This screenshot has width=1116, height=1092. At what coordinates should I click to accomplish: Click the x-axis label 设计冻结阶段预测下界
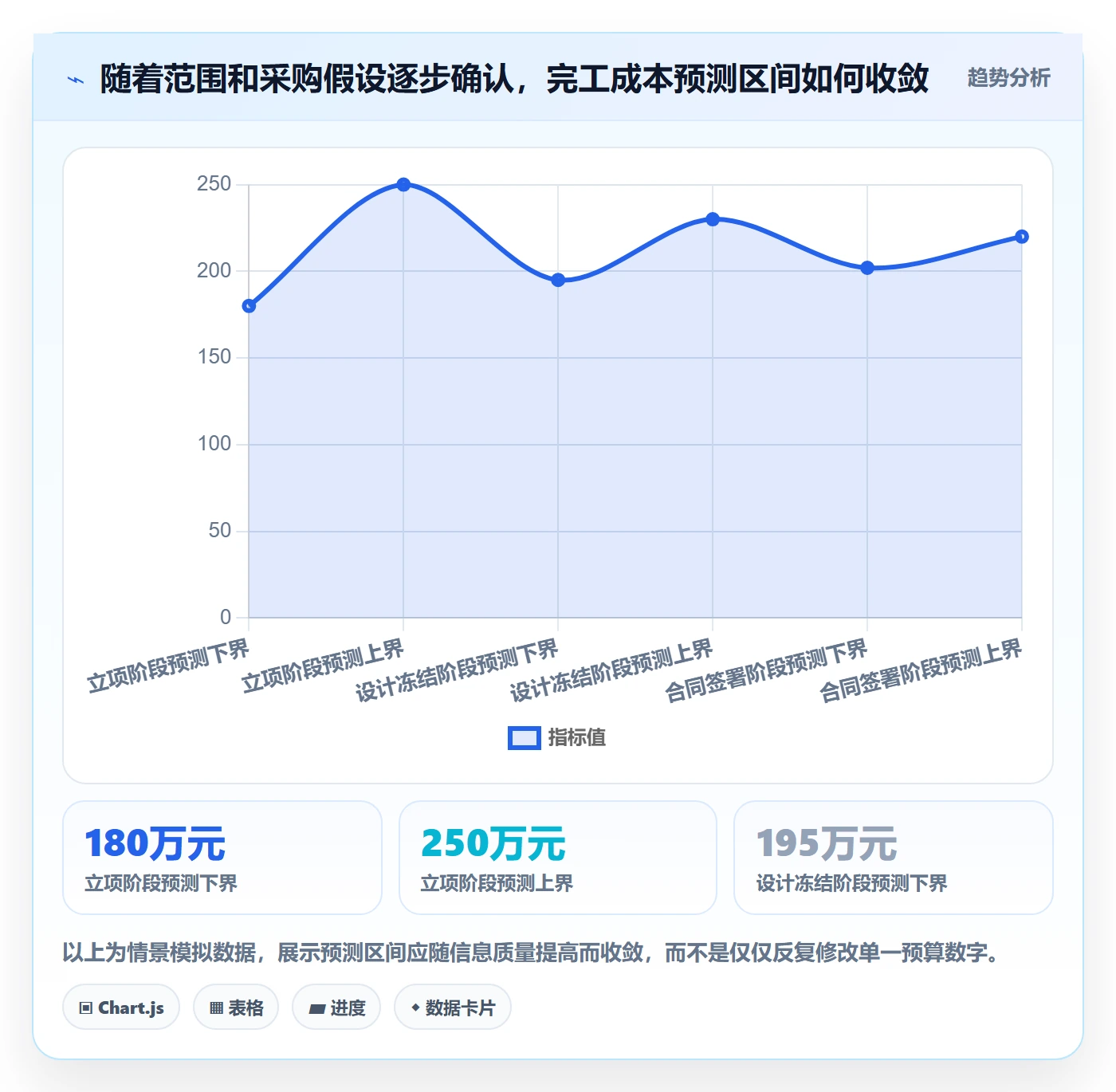[457, 671]
